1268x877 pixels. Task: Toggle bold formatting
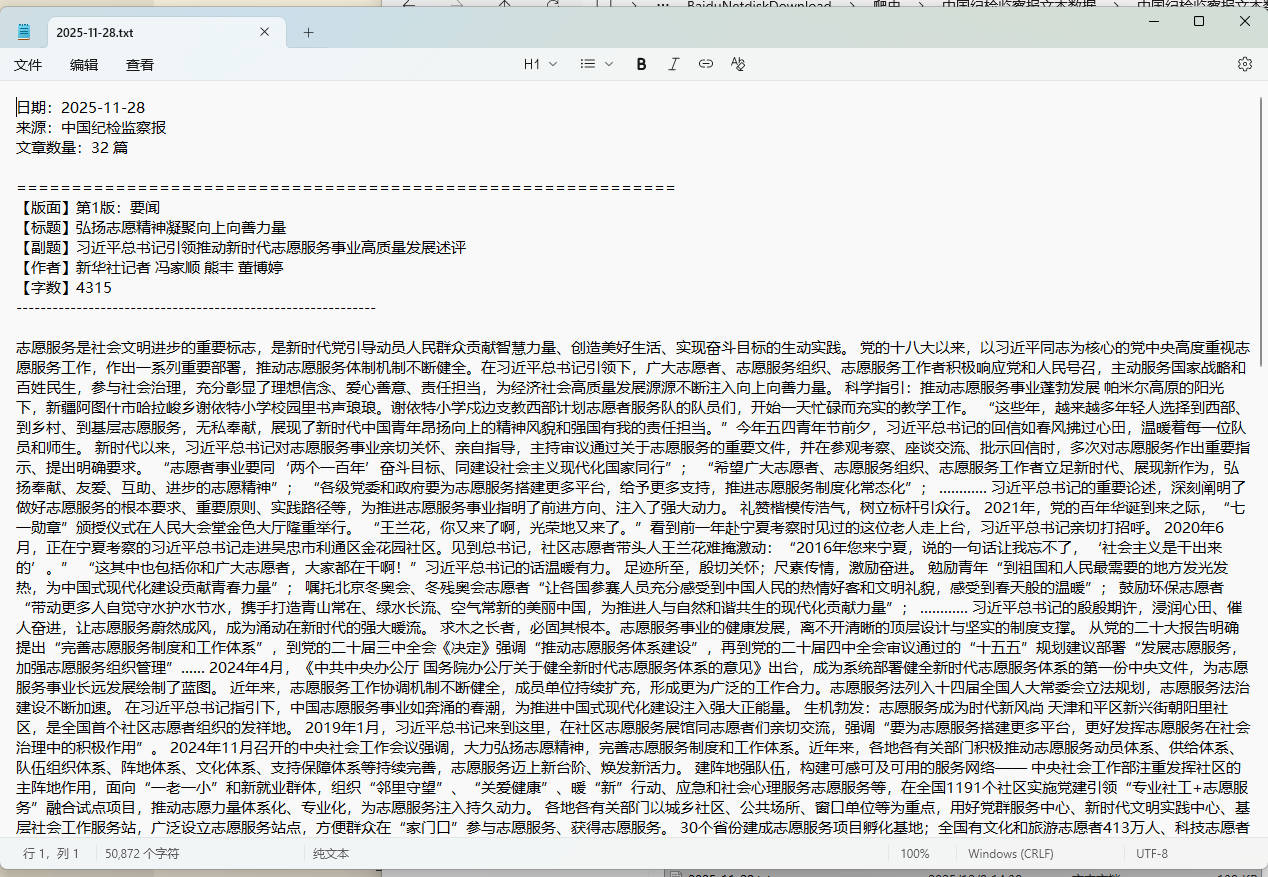[642, 64]
